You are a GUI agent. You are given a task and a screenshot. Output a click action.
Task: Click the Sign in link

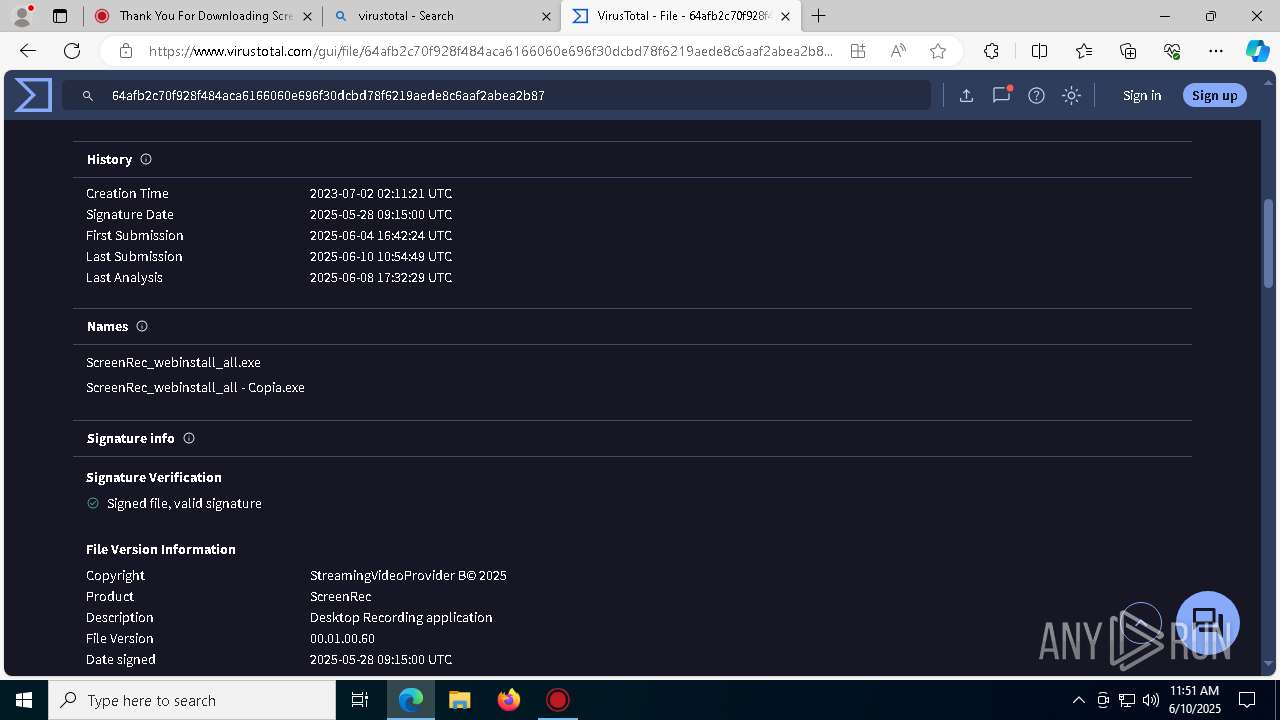coord(1142,95)
